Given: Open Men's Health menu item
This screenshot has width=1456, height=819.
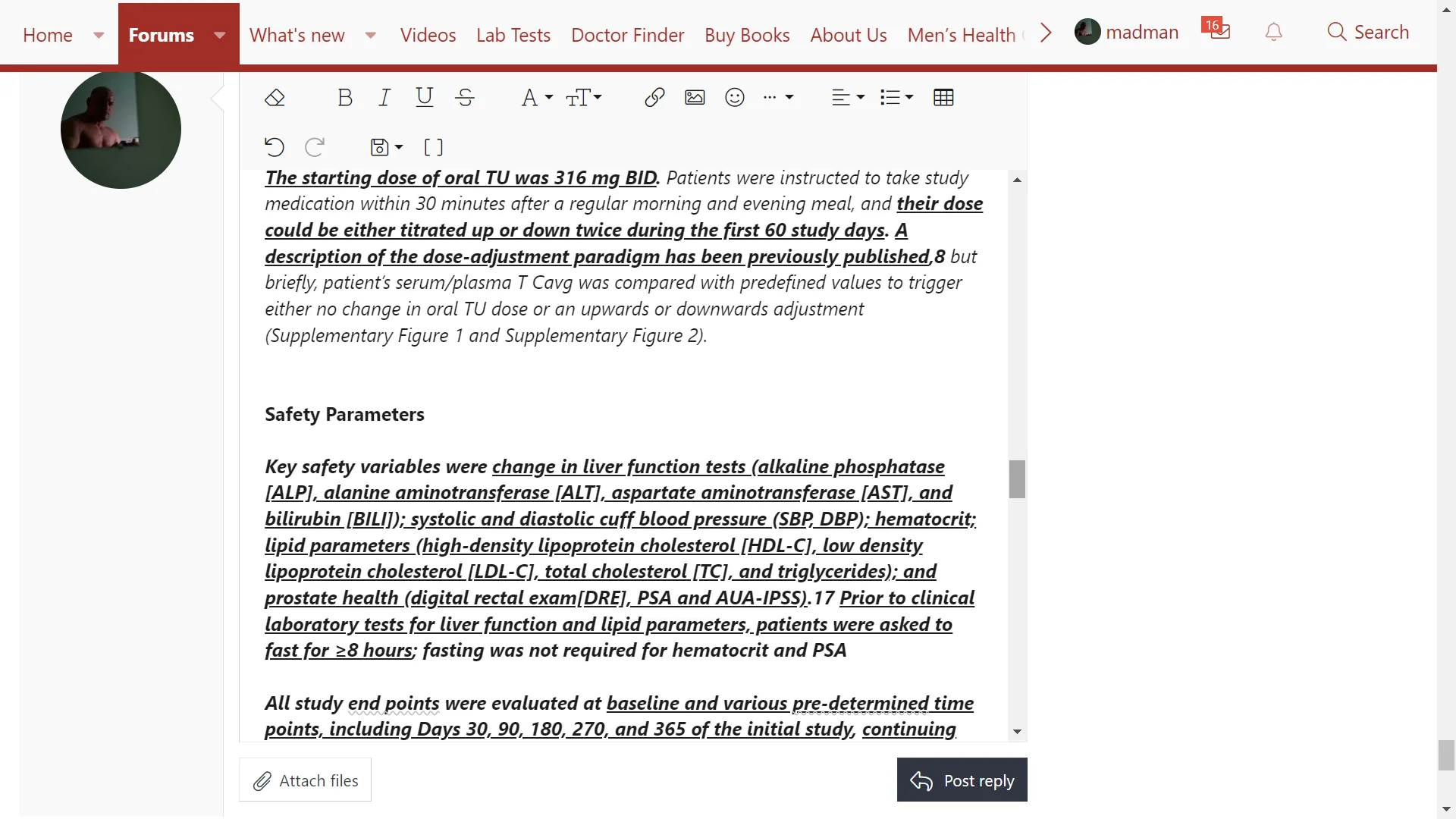Looking at the screenshot, I should tap(962, 35).
